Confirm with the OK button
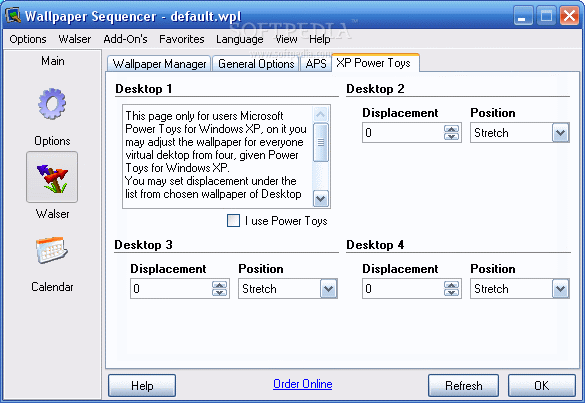This screenshot has height=403, width=585. 542,385
